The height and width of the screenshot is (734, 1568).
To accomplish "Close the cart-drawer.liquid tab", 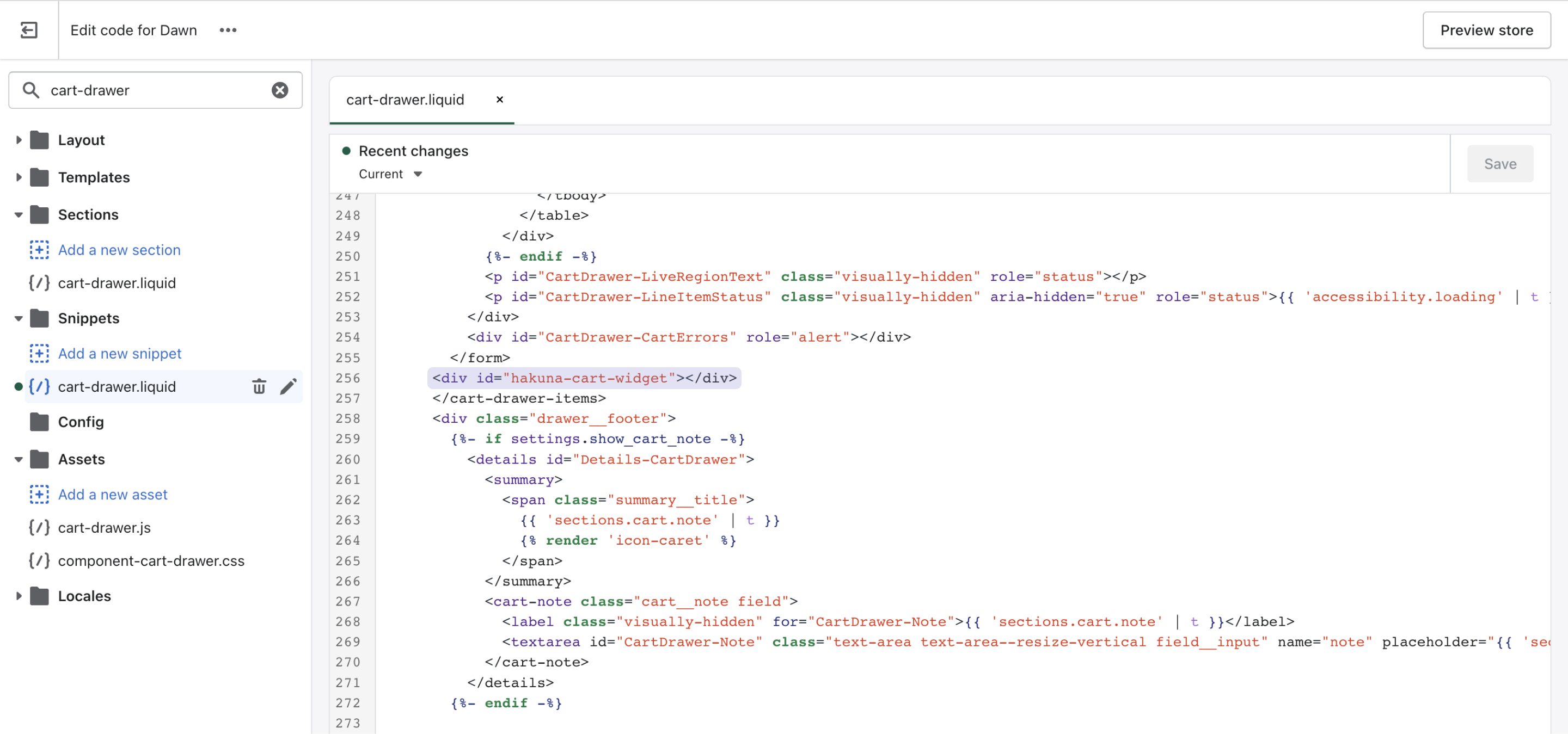I will coord(499,100).
